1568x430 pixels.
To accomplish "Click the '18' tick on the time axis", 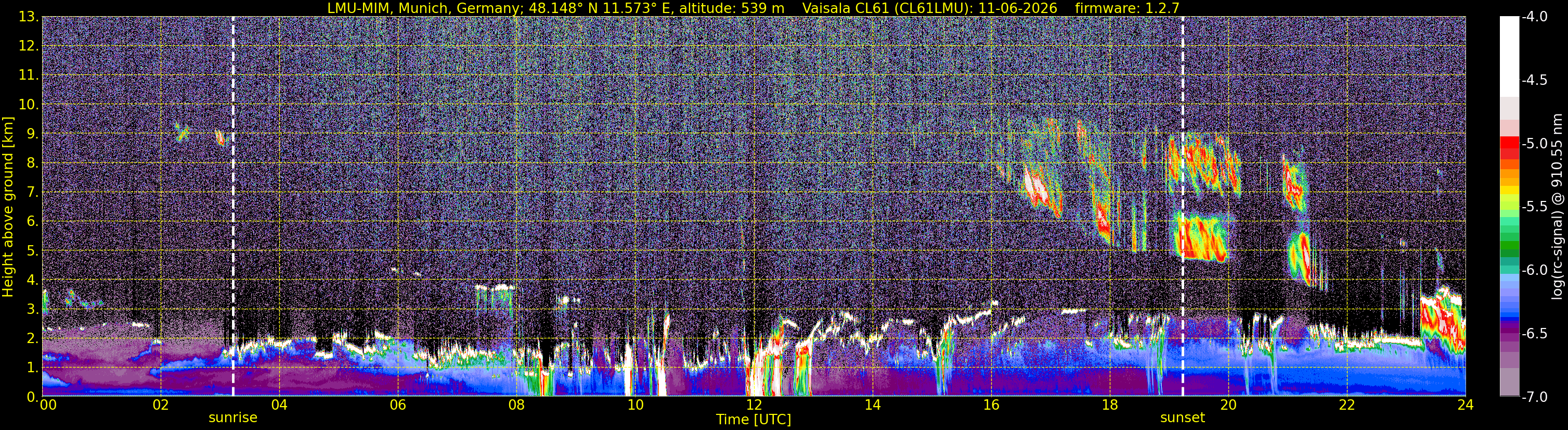I will coord(1110,405).
